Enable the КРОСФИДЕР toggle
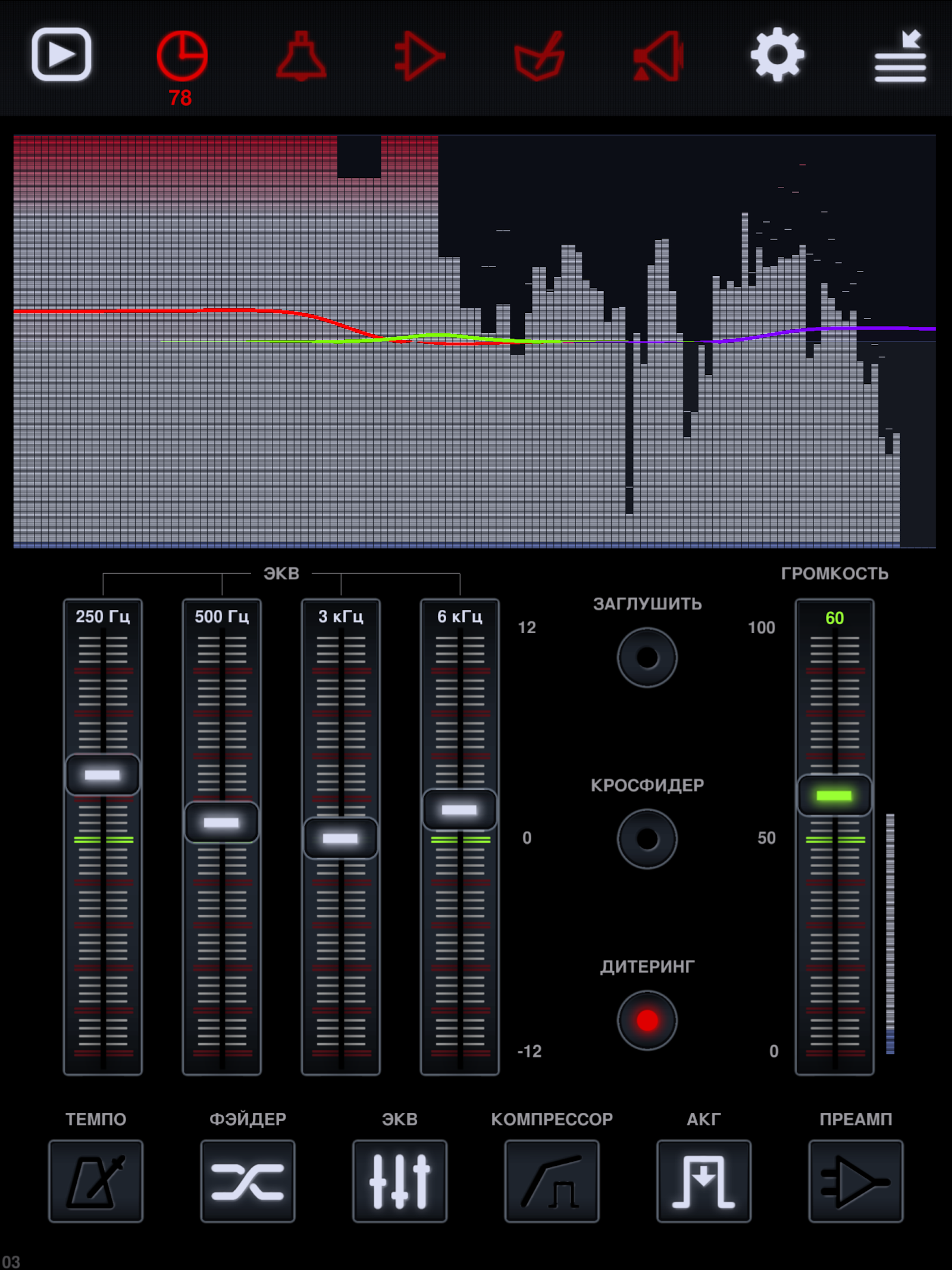This screenshot has width=952, height=1270. click(x=647, y=839)
